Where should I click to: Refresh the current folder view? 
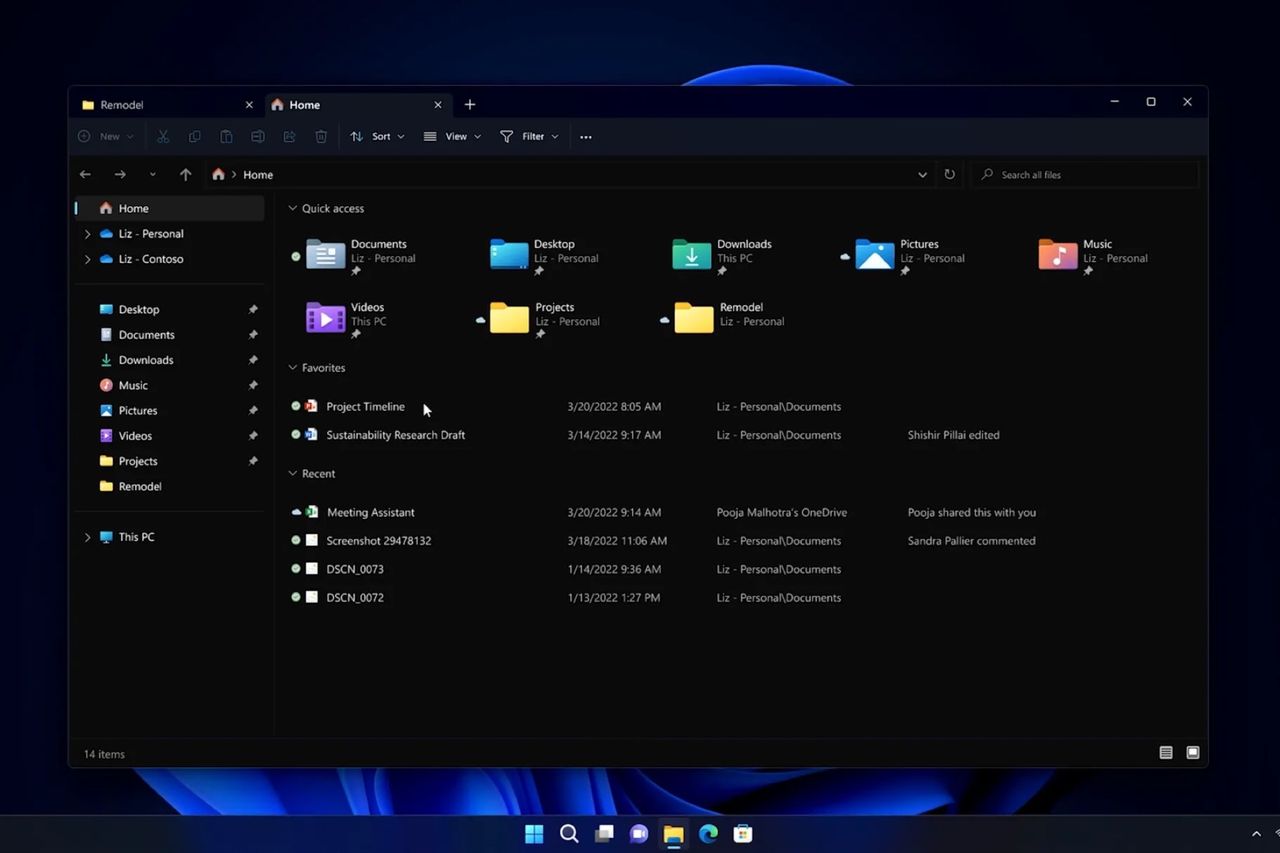(x=949, y=174)
